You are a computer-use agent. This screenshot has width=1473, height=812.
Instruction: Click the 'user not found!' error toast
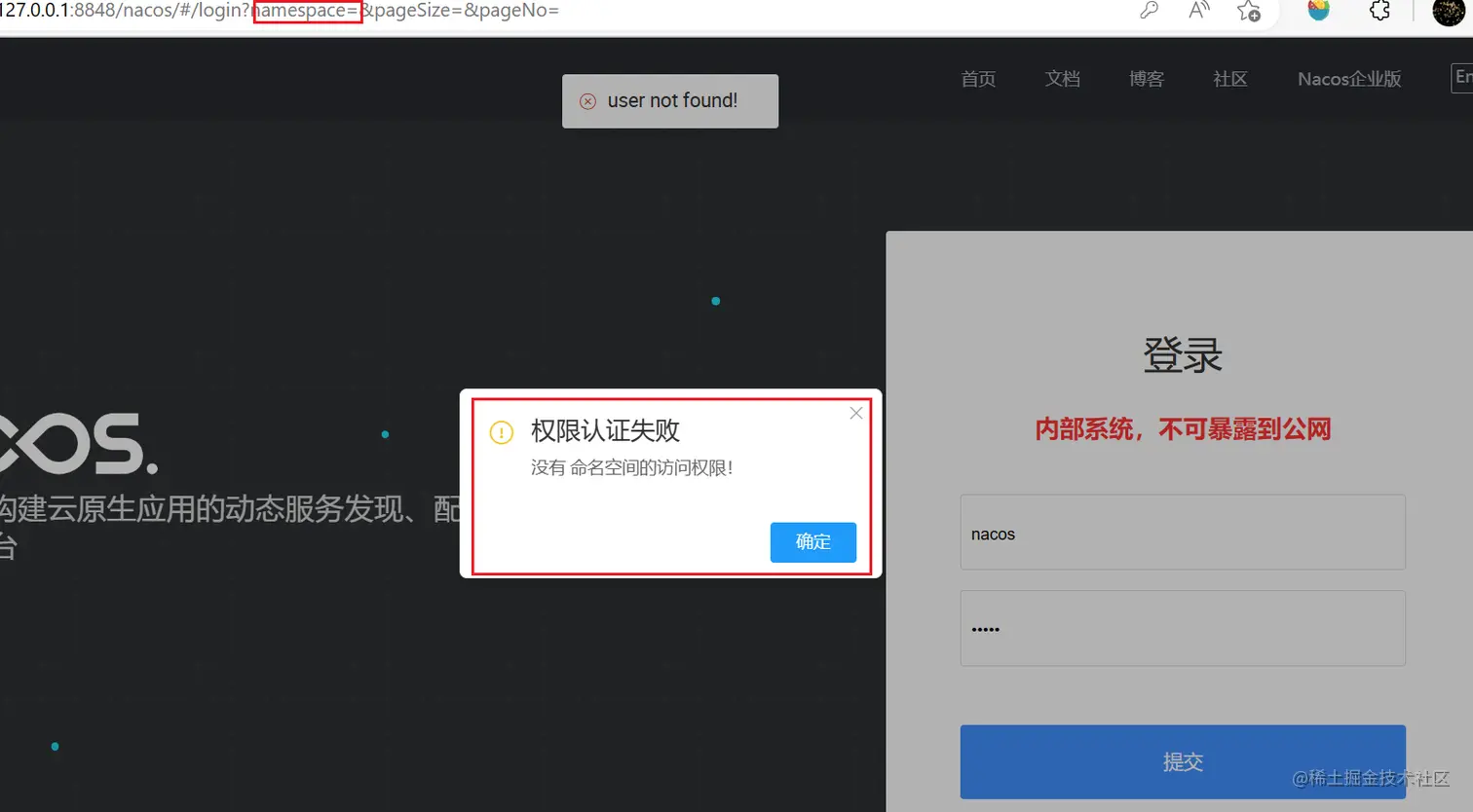tap(670, 101)
